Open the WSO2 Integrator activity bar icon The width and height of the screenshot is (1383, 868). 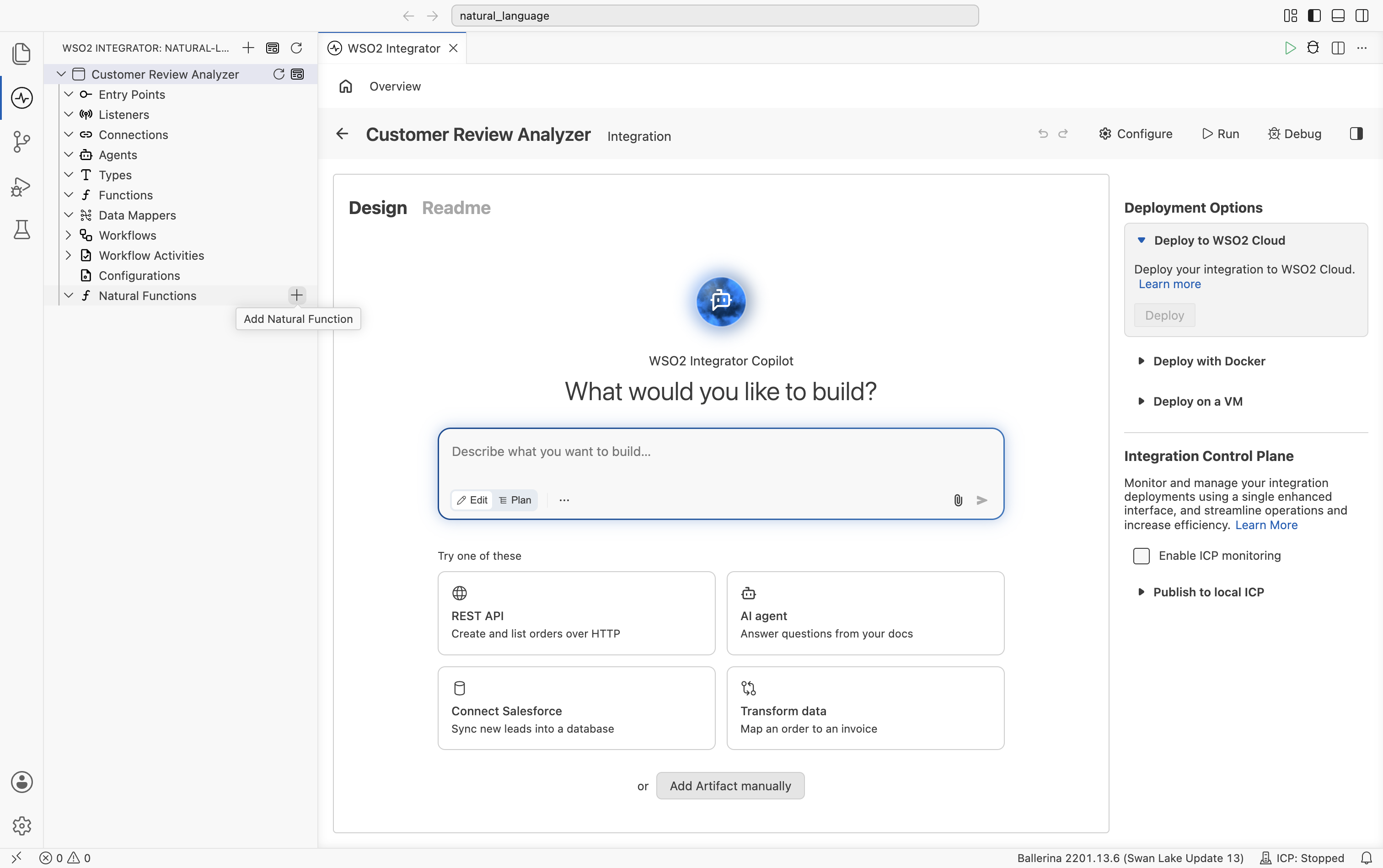pyautogui.click(x=21, y=97)
